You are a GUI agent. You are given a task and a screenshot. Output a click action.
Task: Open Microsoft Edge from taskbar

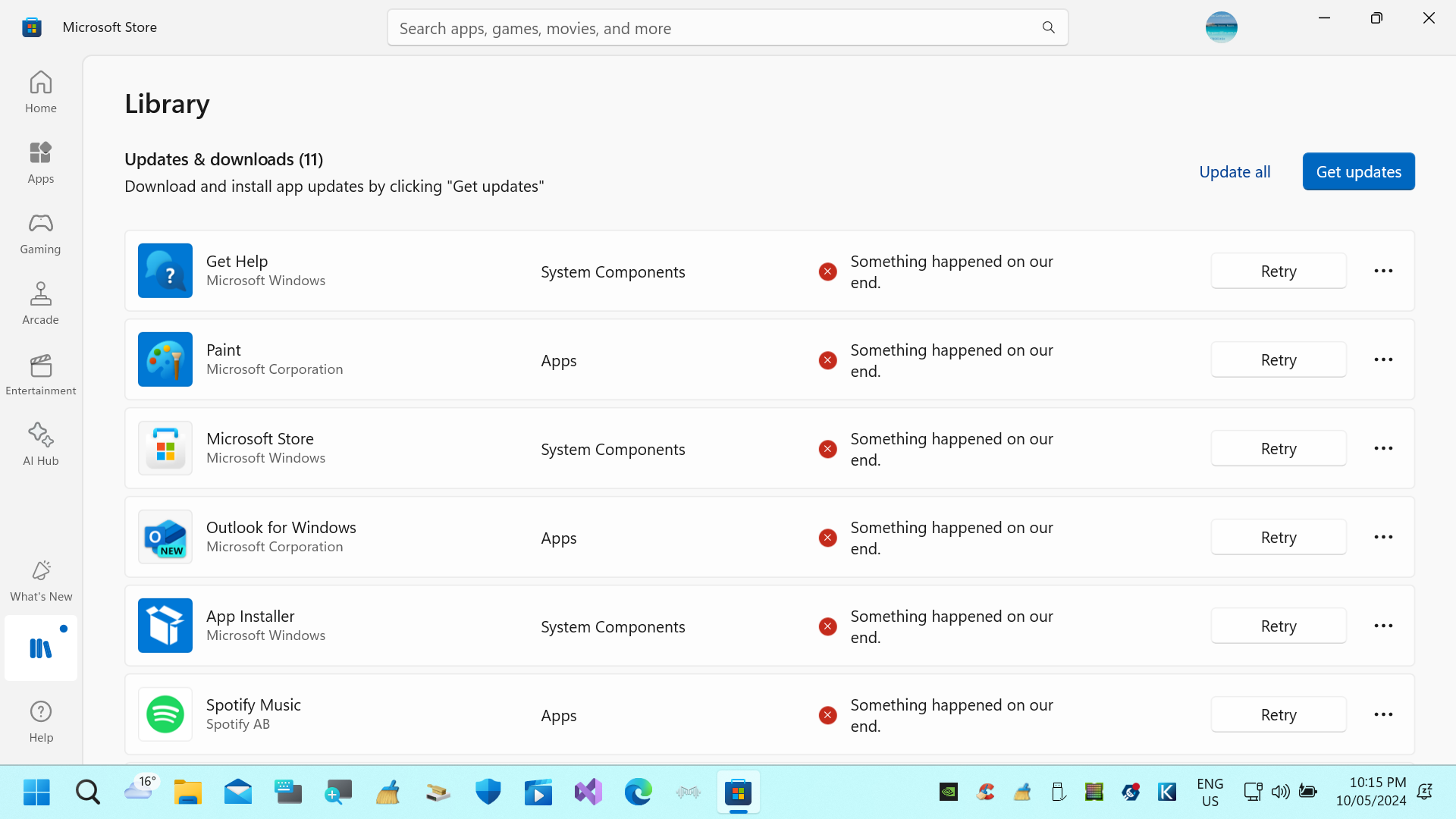tap(639, 792)
